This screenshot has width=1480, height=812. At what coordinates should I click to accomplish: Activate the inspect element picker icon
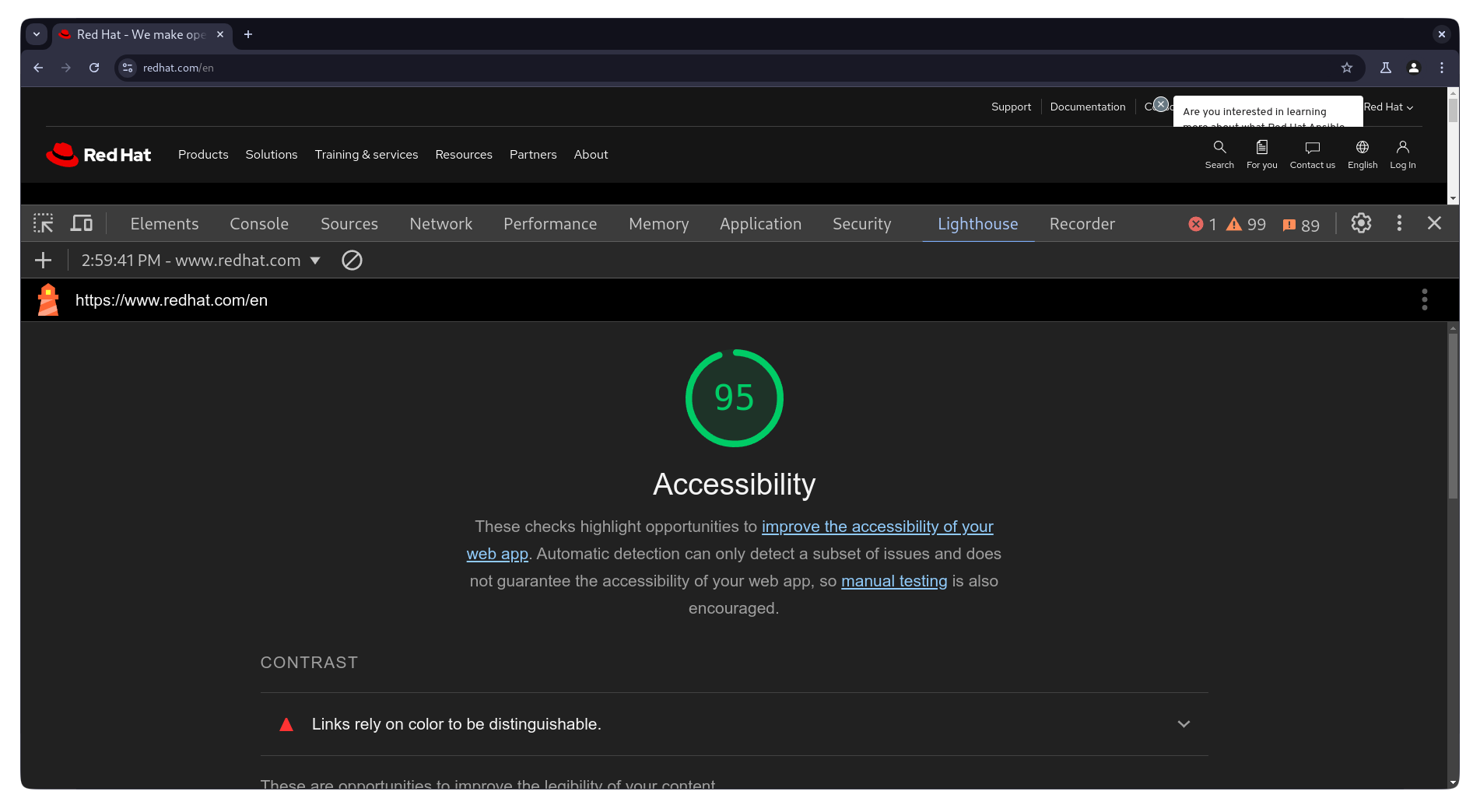tap(44, 224)
